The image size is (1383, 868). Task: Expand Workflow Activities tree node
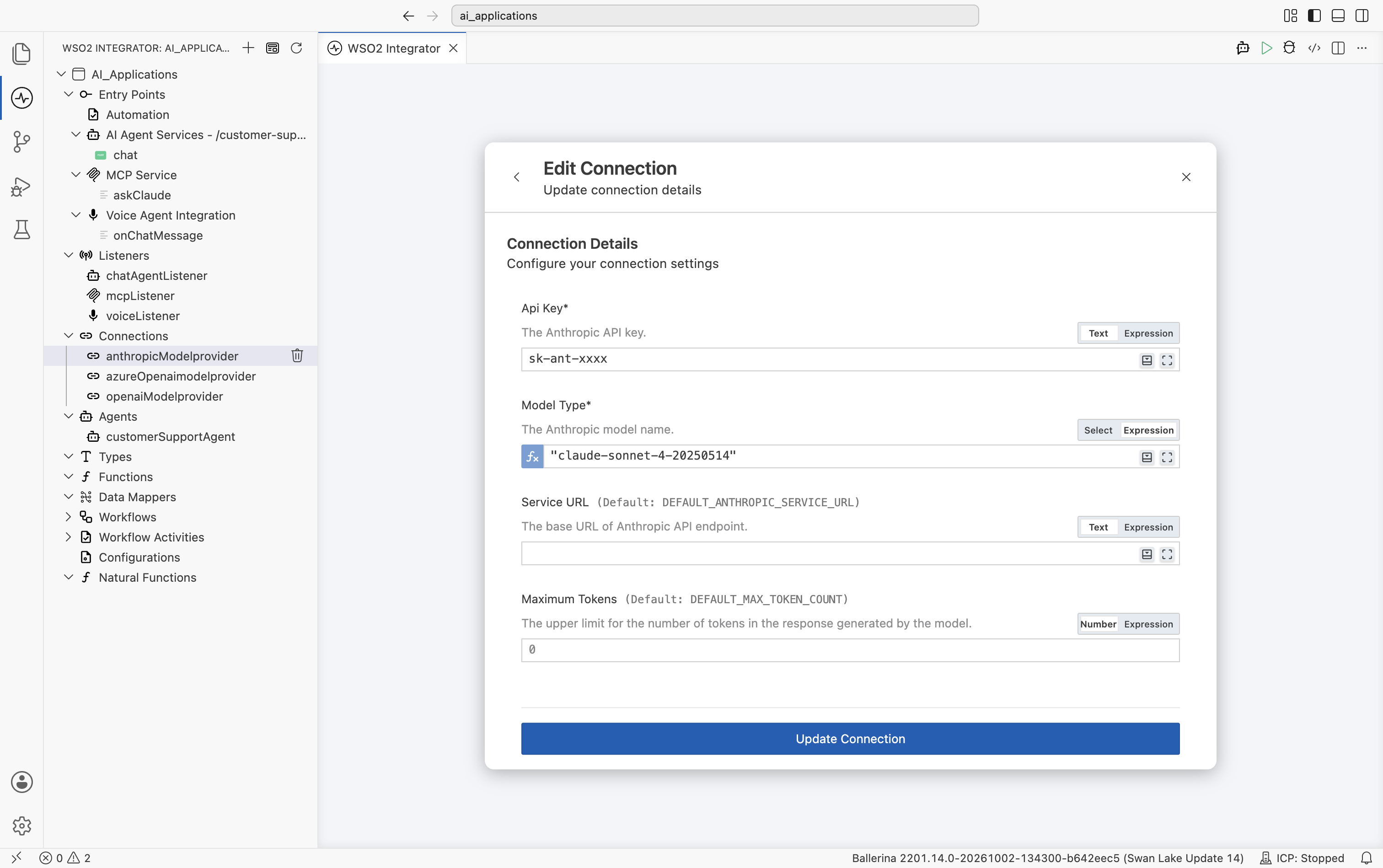tap(68, 537)
